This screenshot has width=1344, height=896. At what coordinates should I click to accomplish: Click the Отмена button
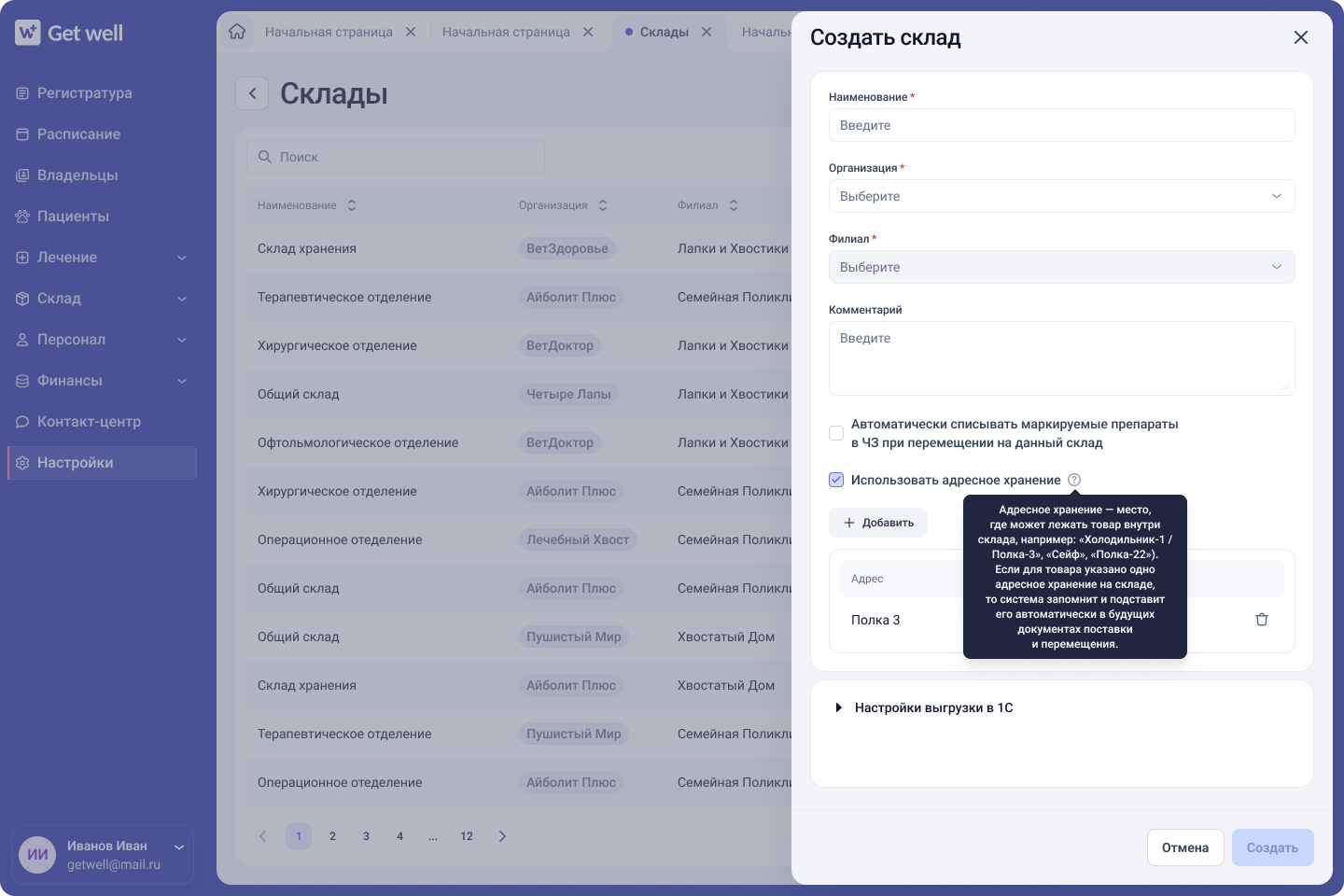click(x=1185, y=847)
